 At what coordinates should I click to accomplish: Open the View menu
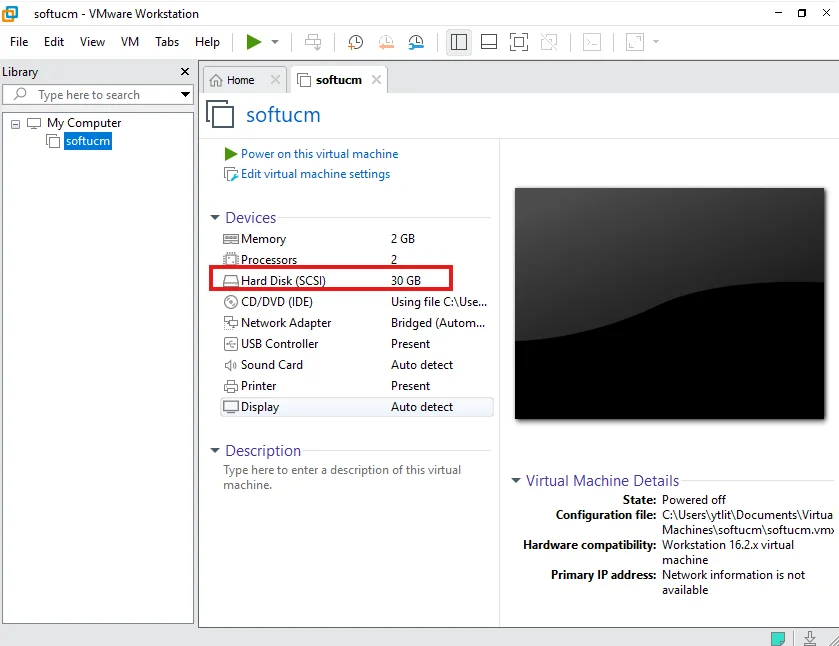point(92,42)
